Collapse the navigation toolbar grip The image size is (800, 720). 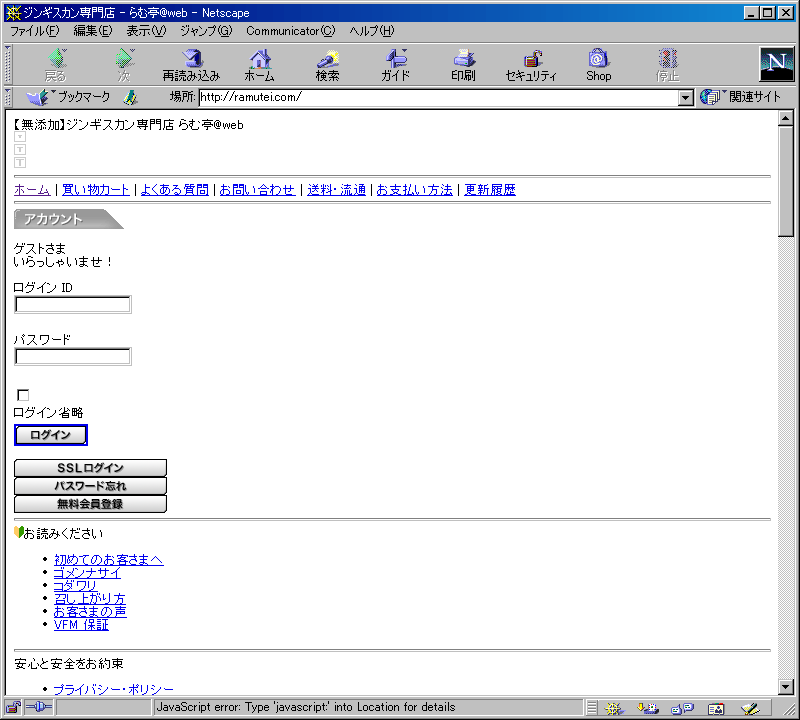[x=8, y=65]
